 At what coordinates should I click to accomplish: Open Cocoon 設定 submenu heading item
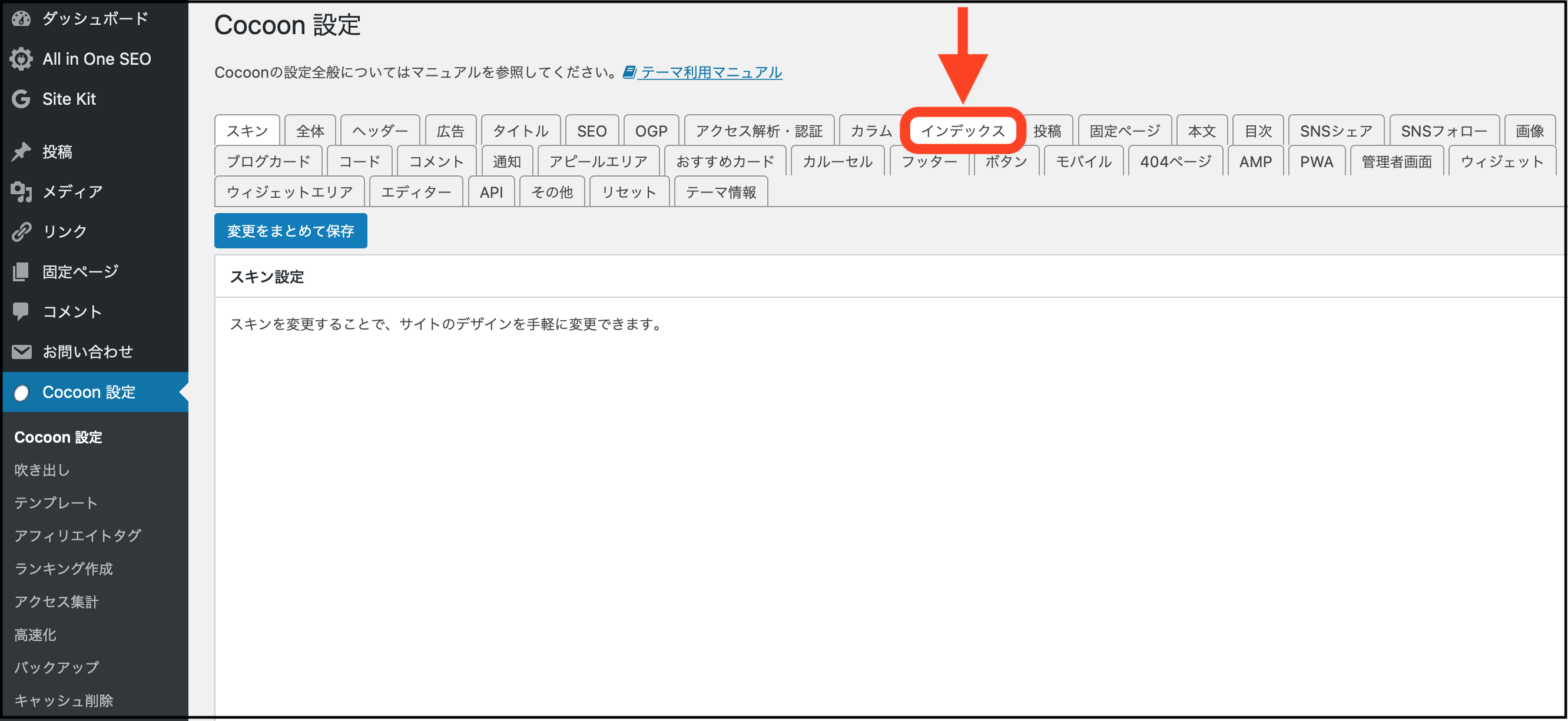click(x=58, y=437)
